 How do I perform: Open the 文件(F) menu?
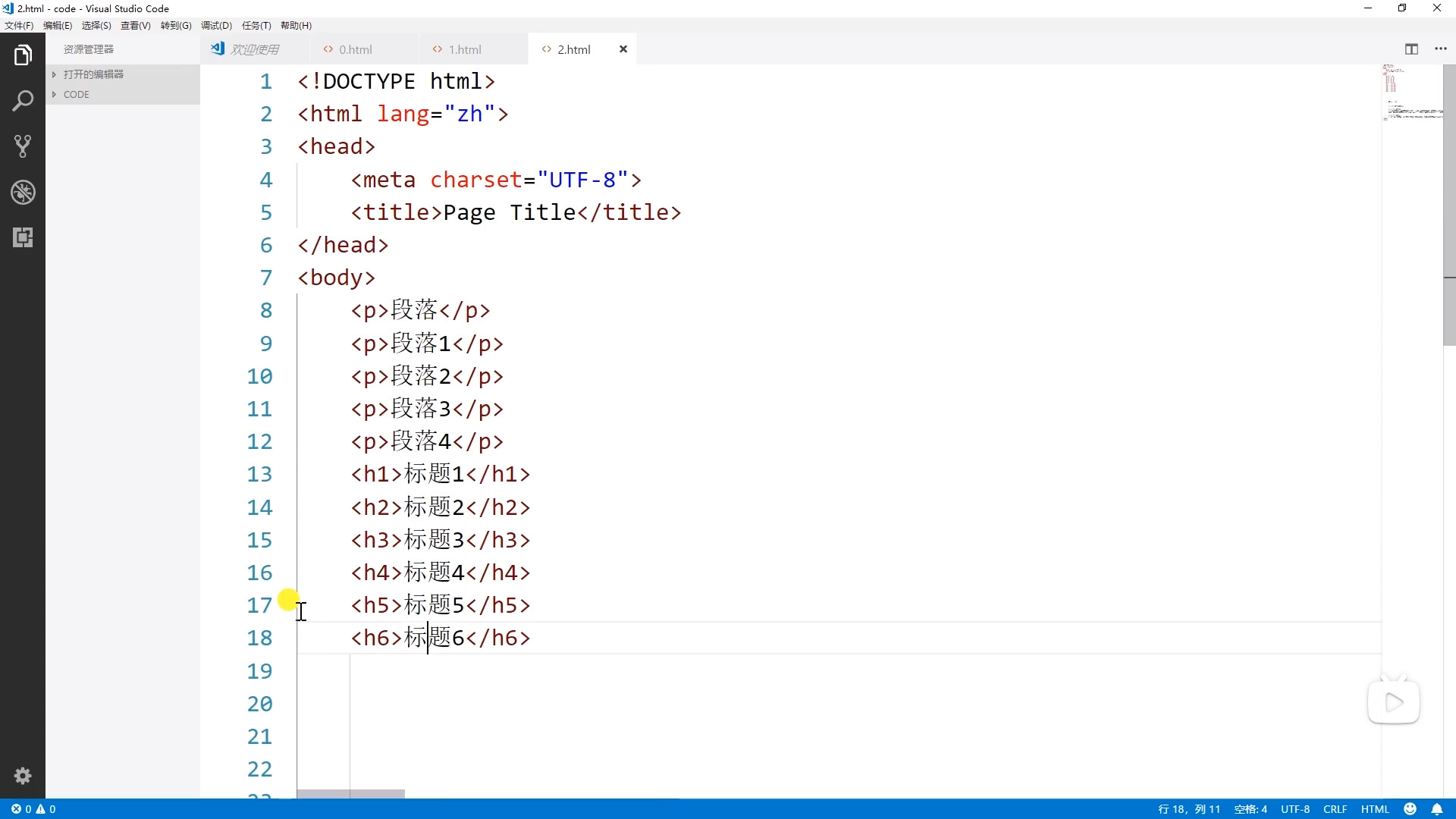point(19,26)
